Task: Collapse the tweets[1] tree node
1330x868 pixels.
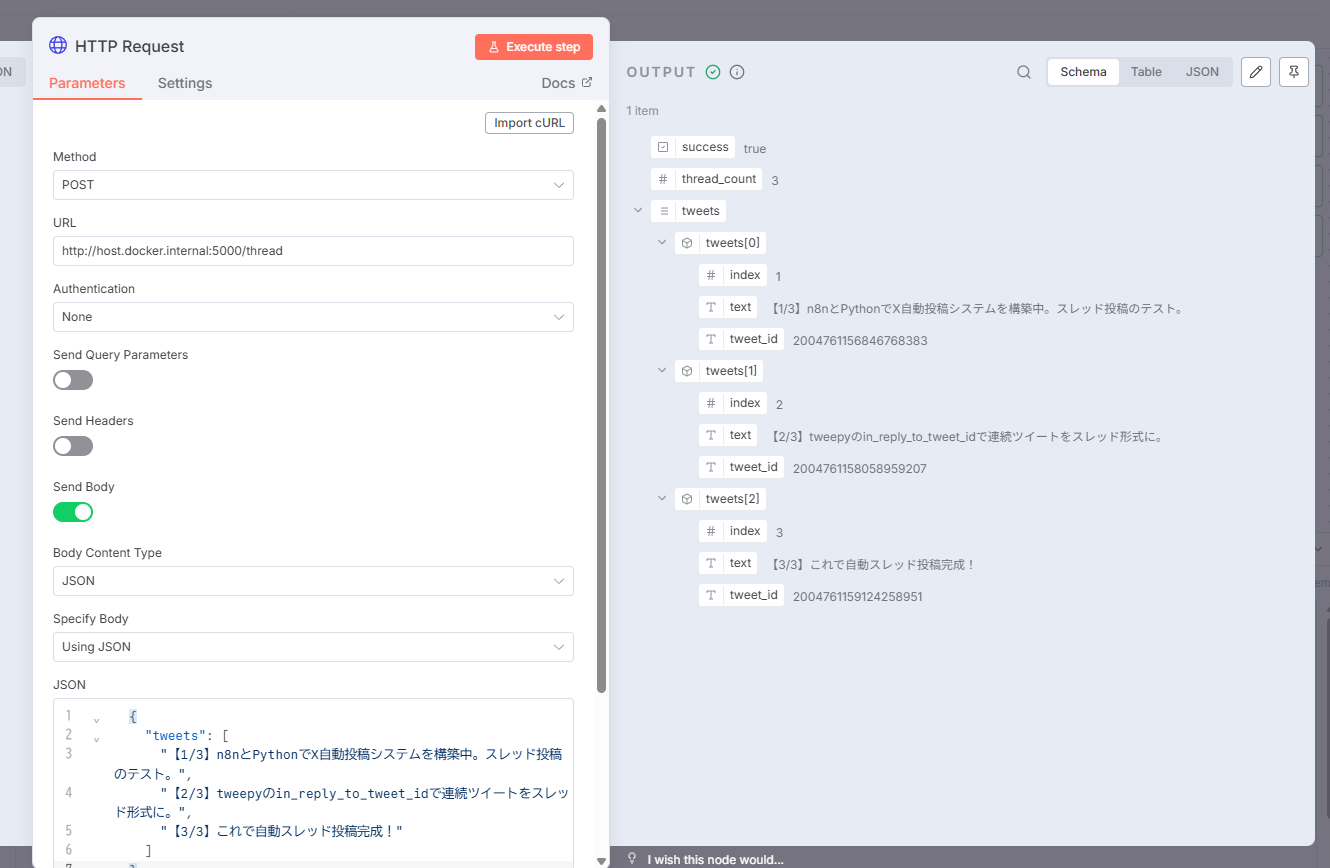Action: (x=662, y=371)
